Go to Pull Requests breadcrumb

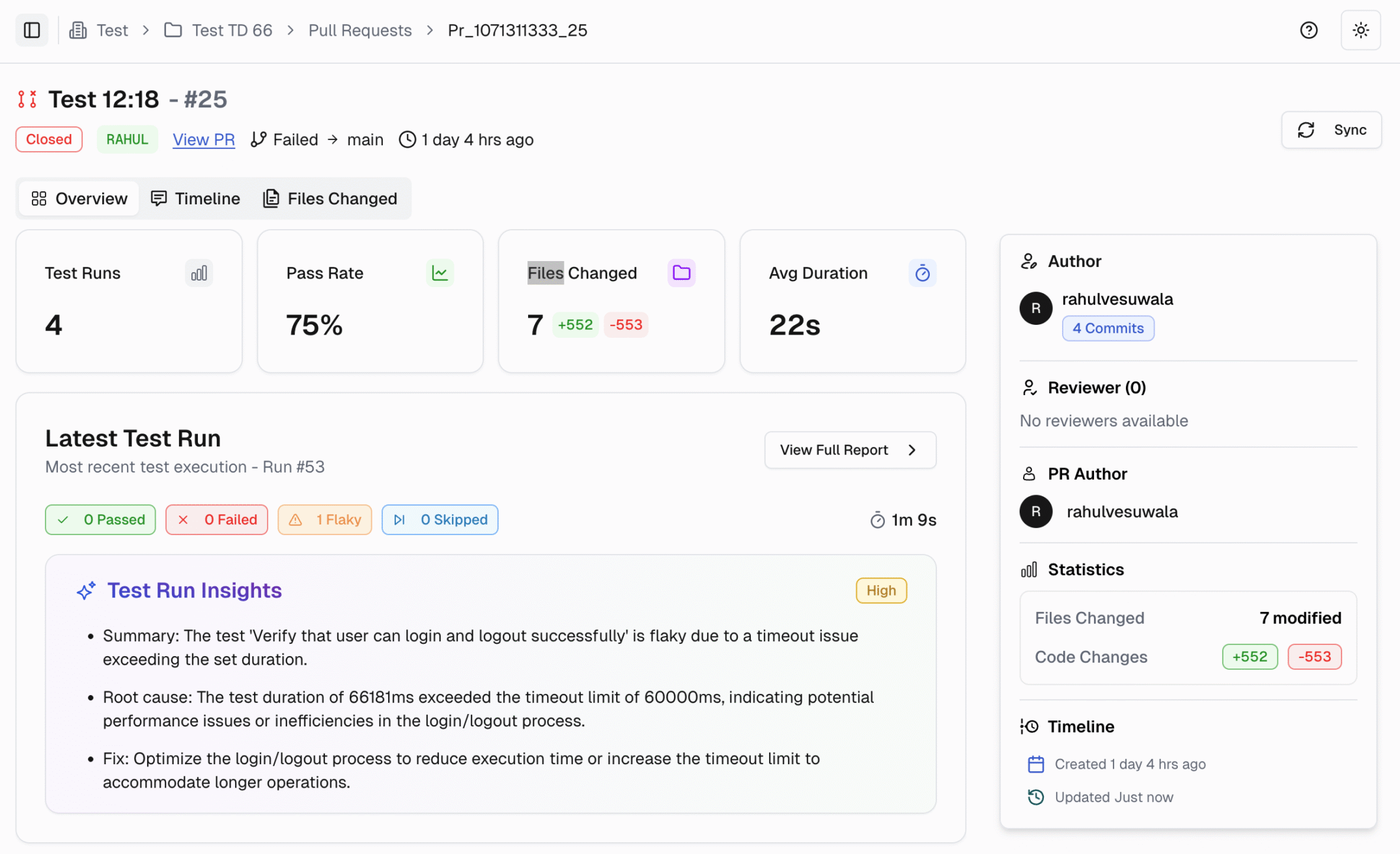359,30
